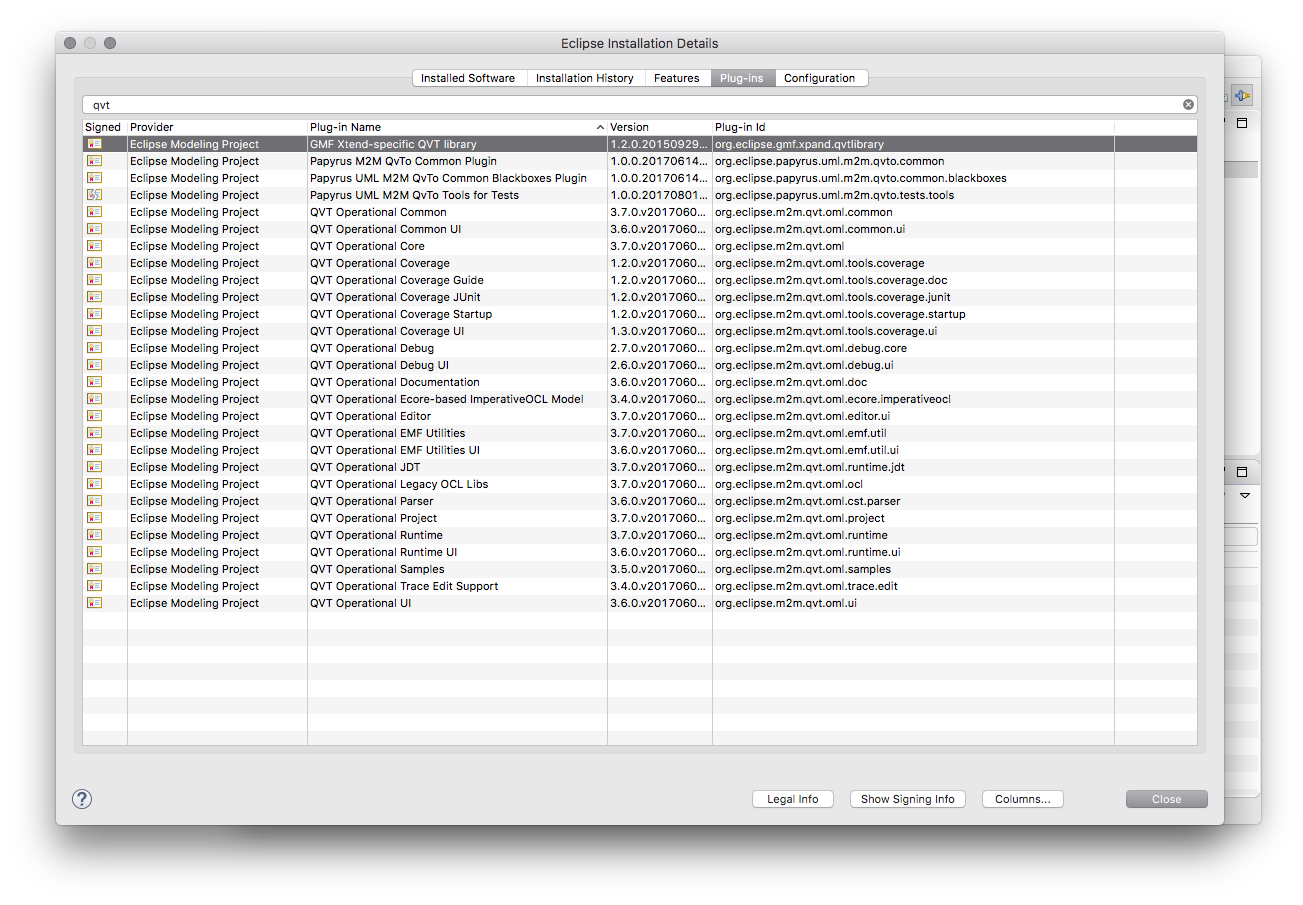
Task: Click signed icon for QVT Operational Documentation
Action: 94,382
